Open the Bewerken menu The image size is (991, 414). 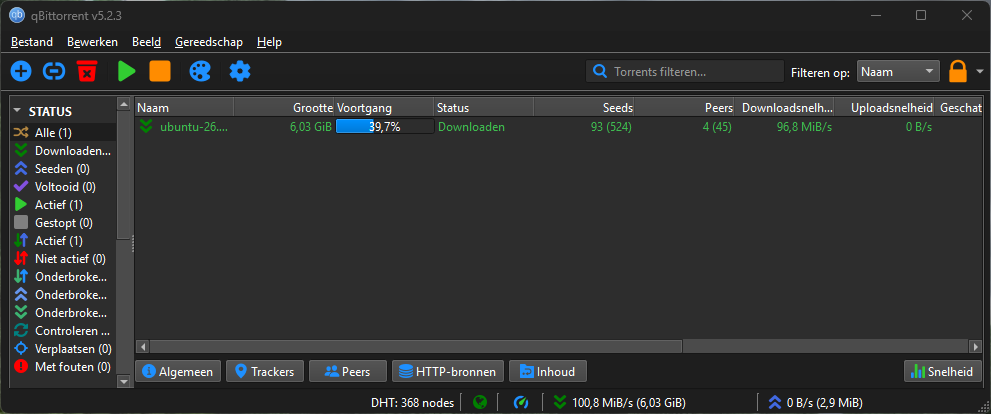click(x=92, y=42)
